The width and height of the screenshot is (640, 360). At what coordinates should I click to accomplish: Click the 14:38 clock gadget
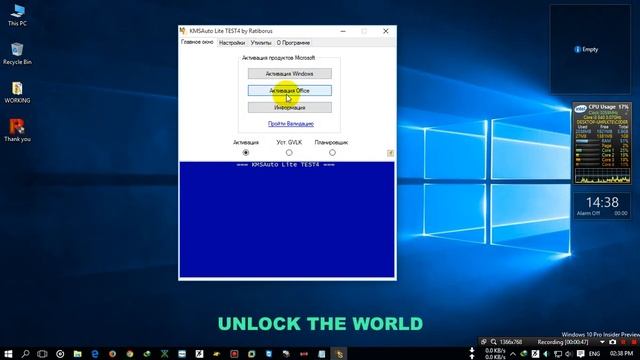click(x=602, y=205)
